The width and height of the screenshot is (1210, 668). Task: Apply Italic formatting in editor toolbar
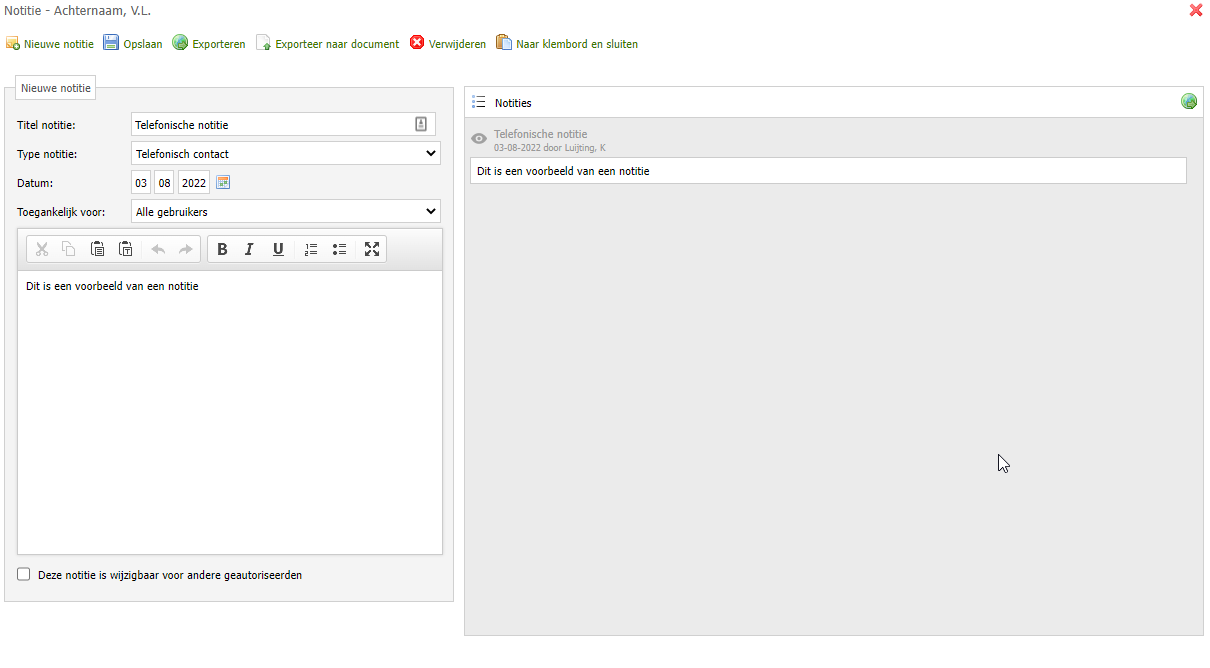click(250, 250)
